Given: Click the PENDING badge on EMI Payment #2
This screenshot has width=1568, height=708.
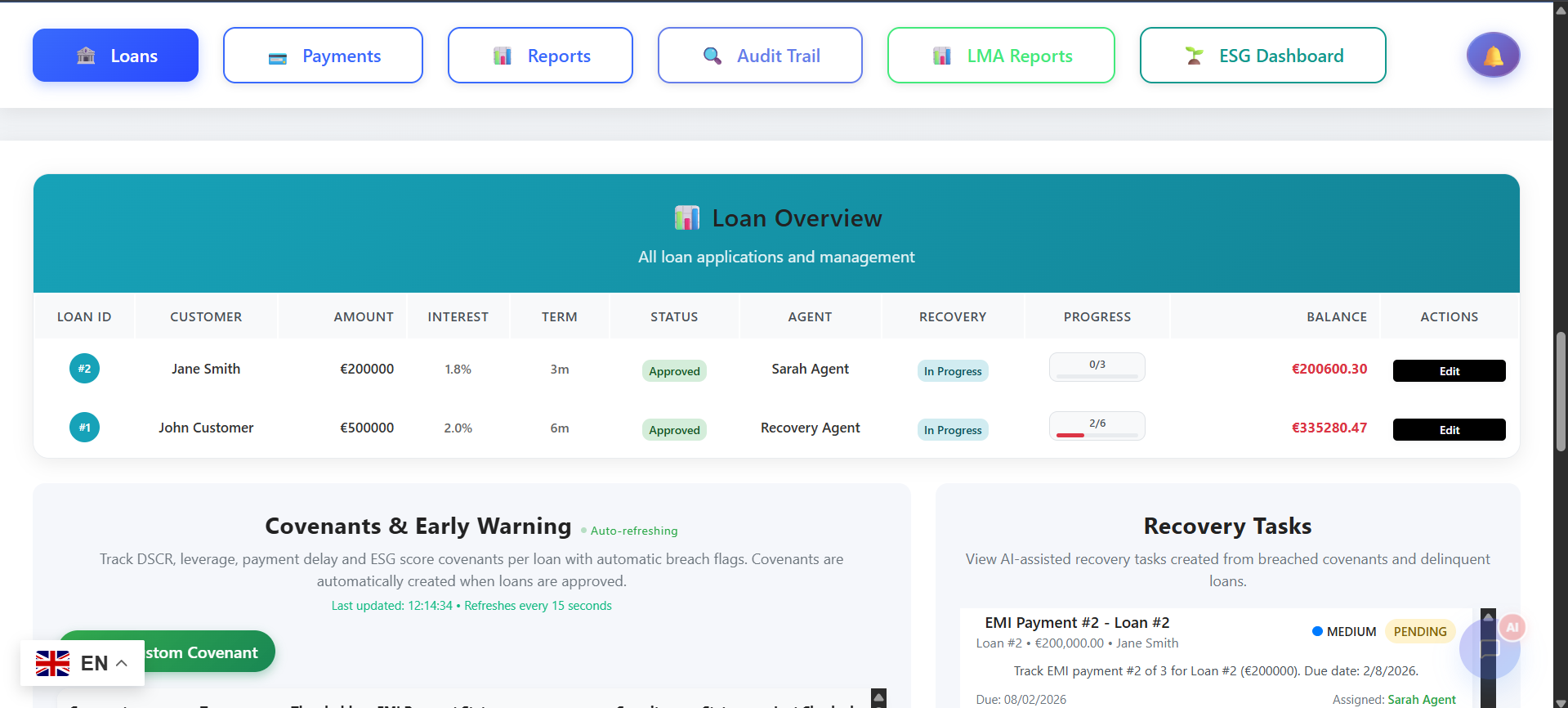Looking at the screenshot, I should tap(1420, 631).
